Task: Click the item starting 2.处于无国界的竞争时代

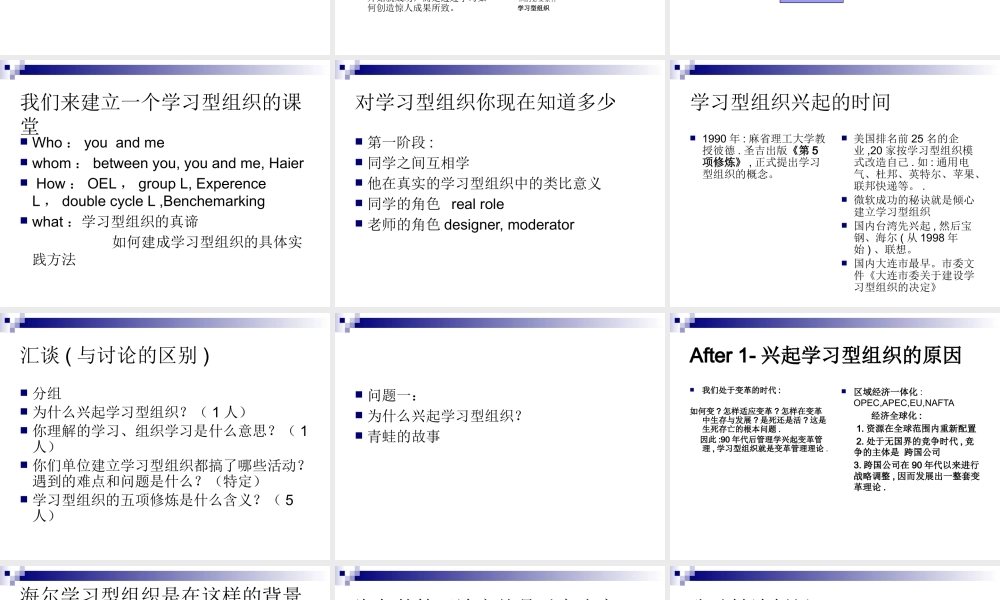Action: click(915, 446)
